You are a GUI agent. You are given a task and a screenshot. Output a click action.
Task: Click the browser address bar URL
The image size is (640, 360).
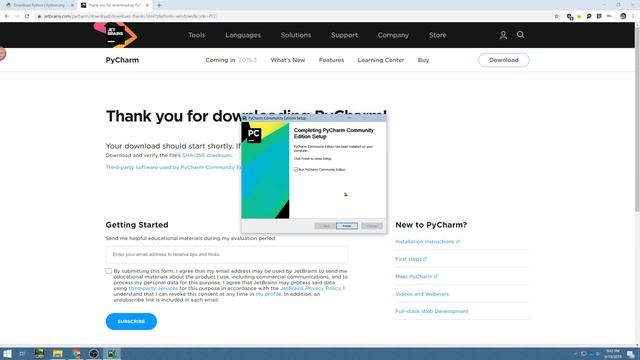(131, 16)
